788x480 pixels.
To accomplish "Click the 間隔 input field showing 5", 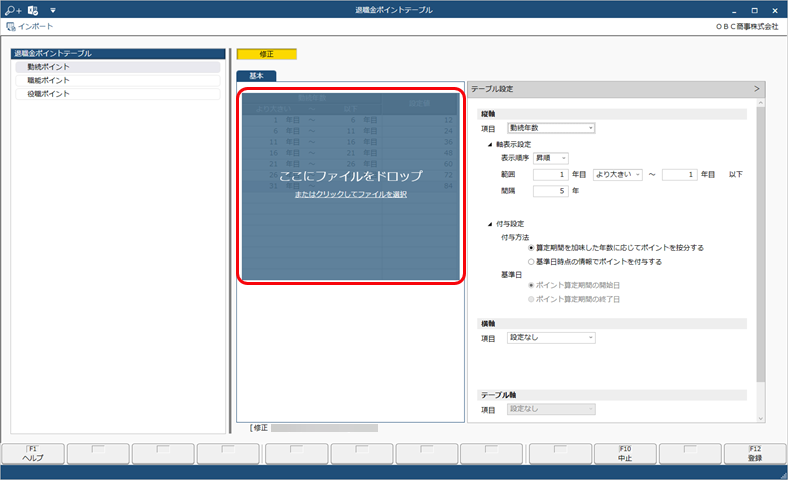I will point(550,191).
